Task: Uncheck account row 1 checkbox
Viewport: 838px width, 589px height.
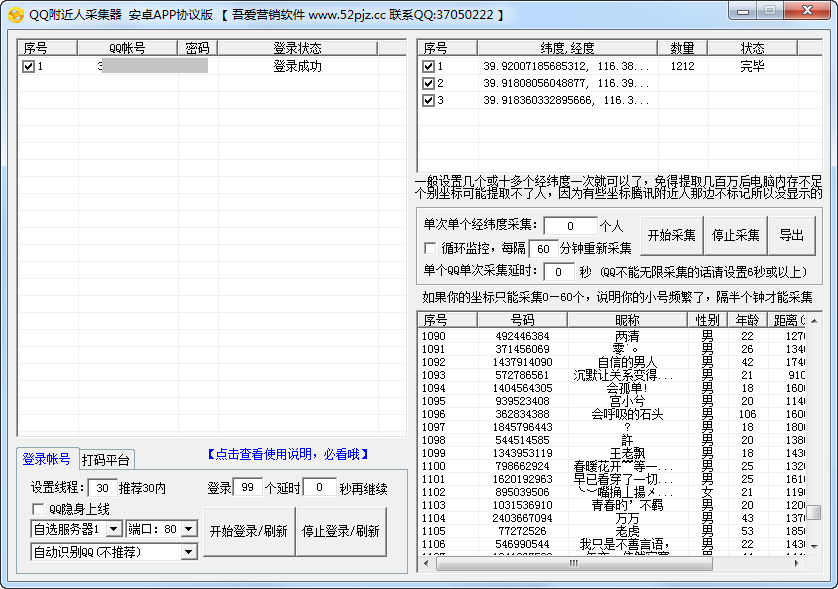Action: pyautogui.click(x=29, y=67)
